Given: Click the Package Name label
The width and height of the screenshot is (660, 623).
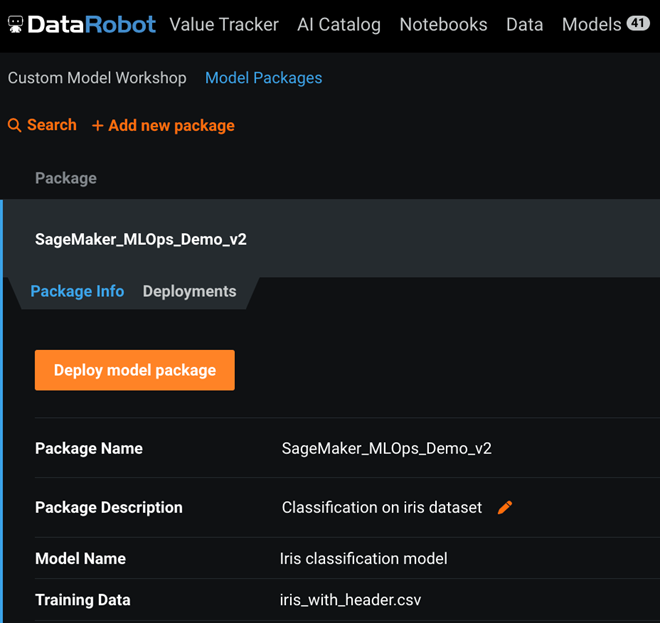Looking at the screenshot, I should (89, 448).
